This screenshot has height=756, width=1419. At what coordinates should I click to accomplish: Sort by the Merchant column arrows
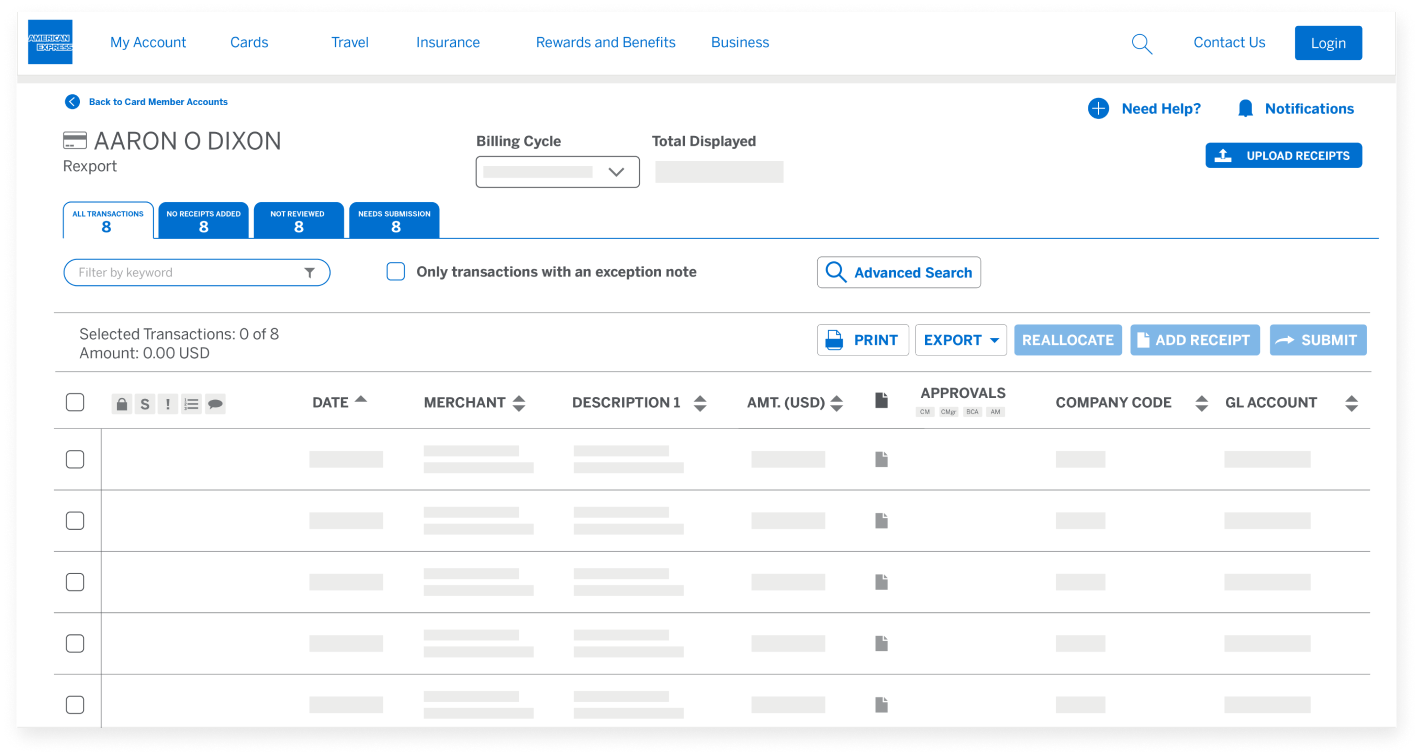click(x=518, y=403)
